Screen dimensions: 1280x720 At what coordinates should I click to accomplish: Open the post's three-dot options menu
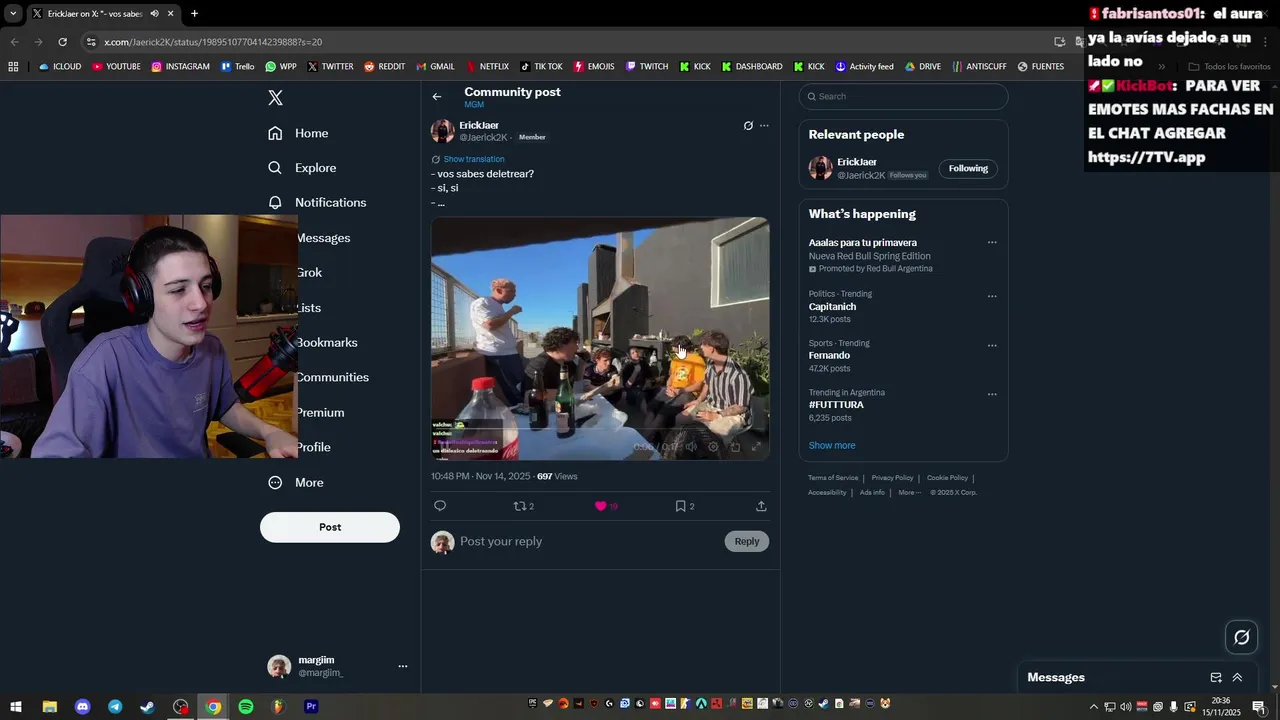(x=764, y=126)
